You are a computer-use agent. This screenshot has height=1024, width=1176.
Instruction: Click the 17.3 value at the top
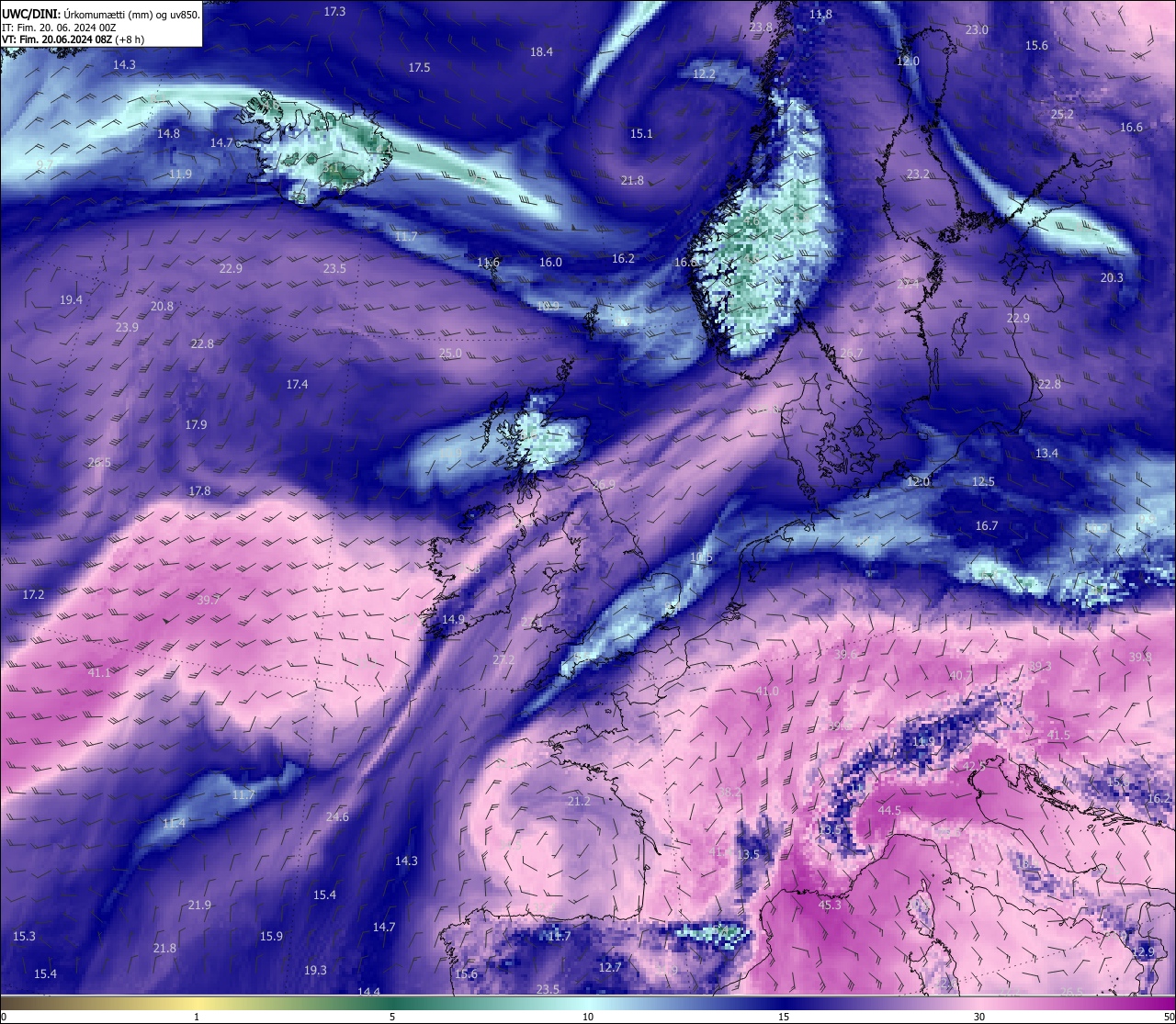[x=335, y=11]
